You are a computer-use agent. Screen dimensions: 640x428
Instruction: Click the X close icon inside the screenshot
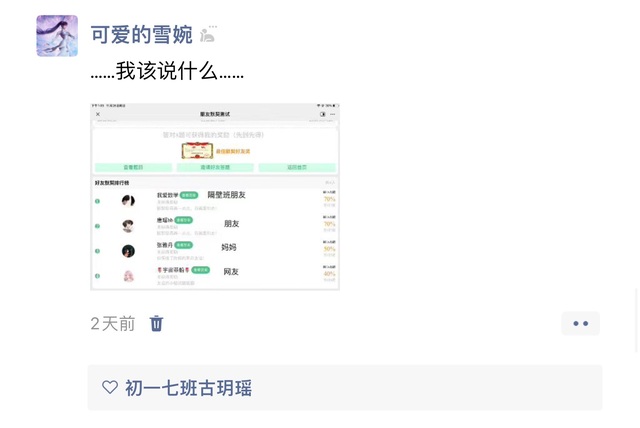tap(98, 114)
